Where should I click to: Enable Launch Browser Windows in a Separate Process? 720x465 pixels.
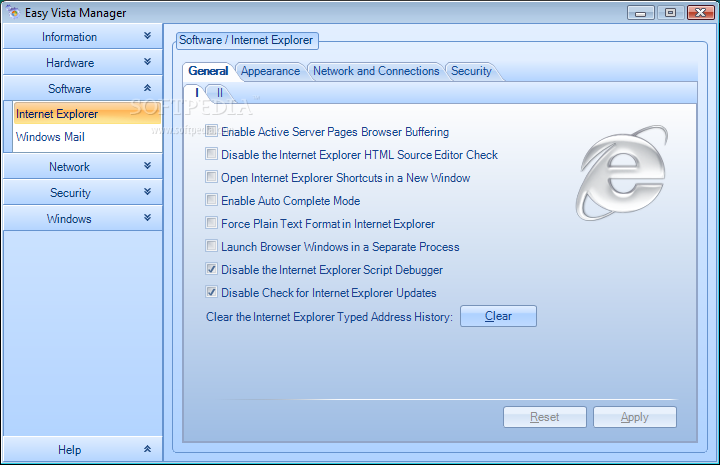211,246
